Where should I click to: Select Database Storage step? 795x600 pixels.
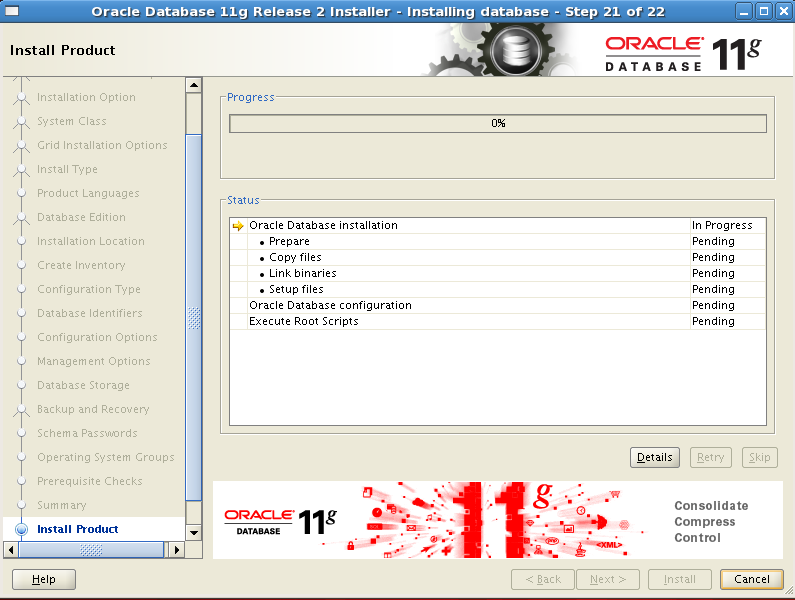click(83, 385)
